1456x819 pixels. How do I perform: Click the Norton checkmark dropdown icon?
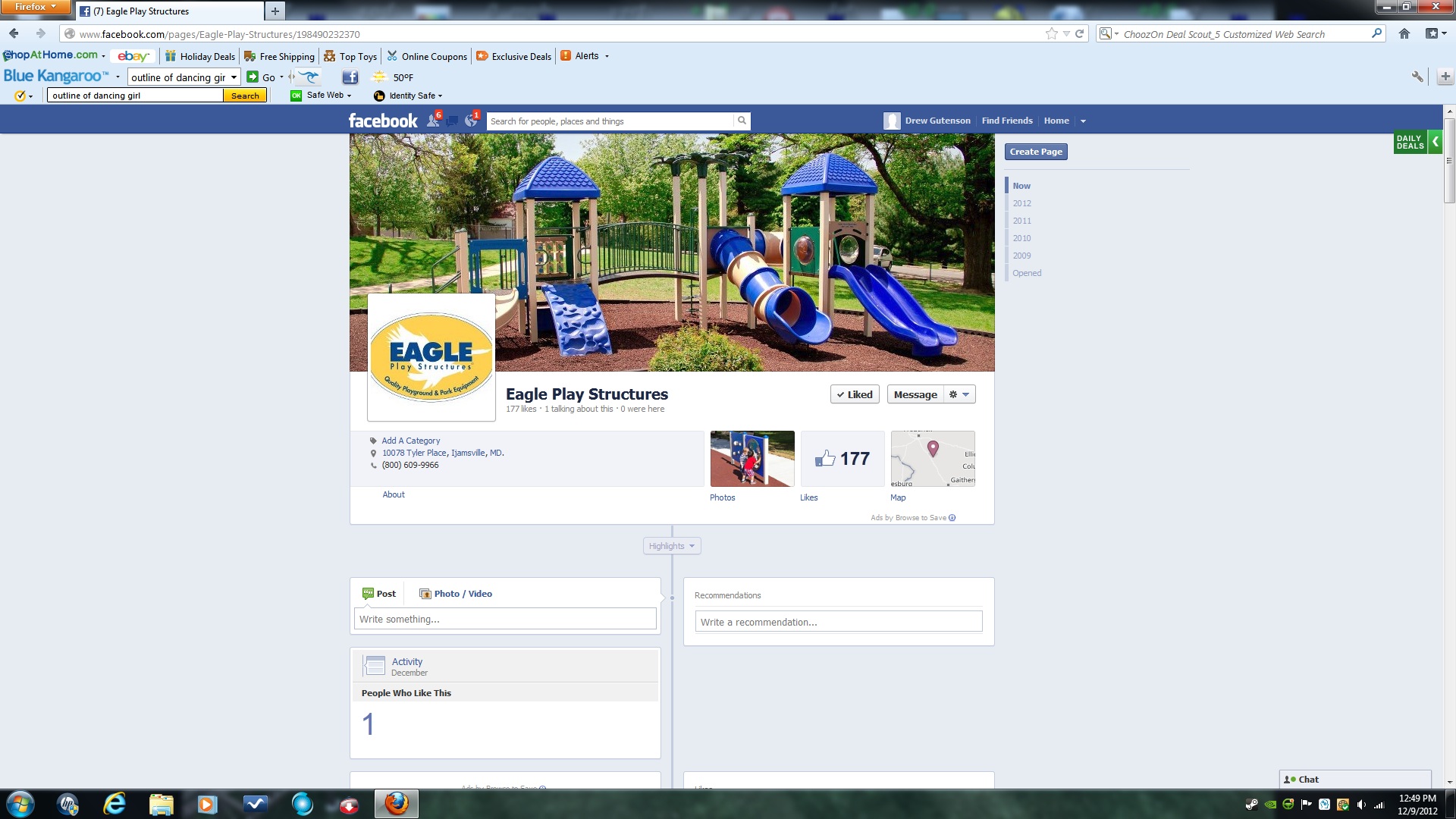point(24,96)
